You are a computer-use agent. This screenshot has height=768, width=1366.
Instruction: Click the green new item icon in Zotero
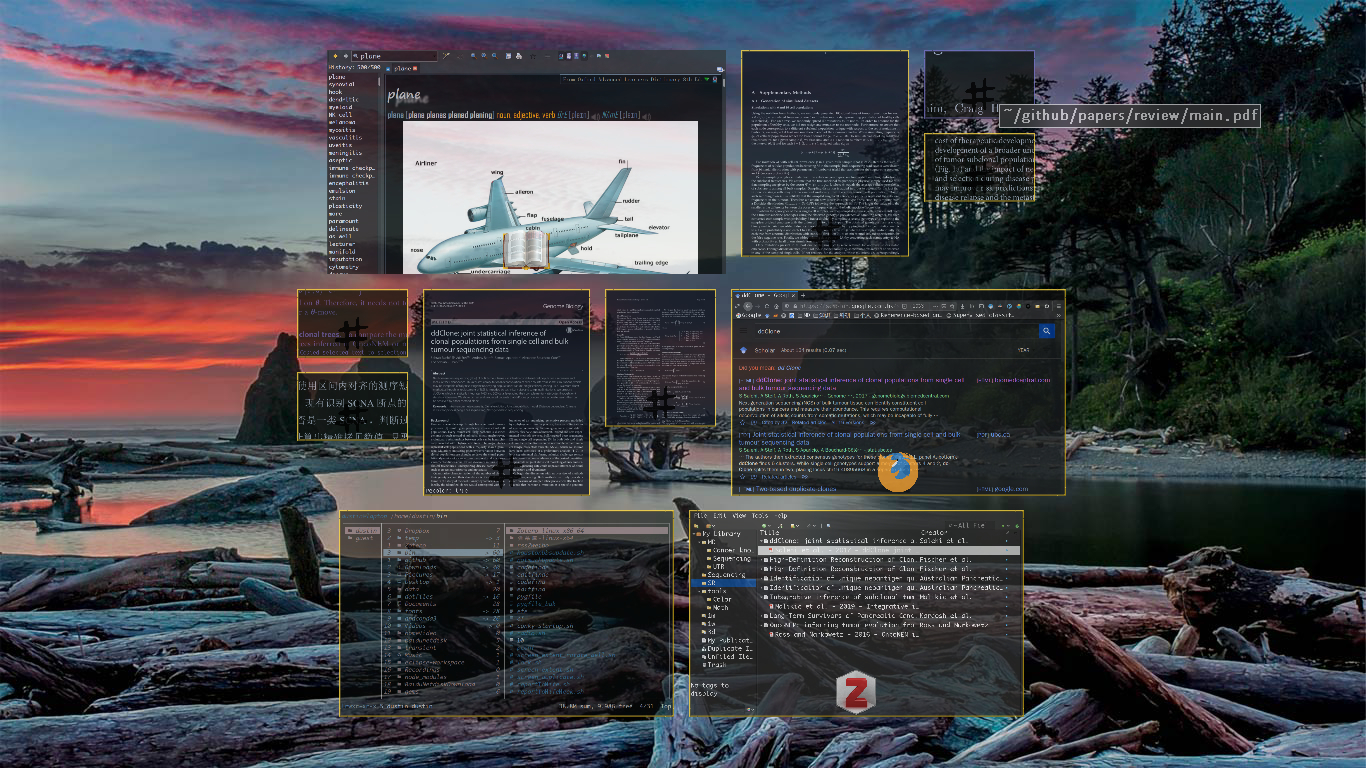(764, 526)
